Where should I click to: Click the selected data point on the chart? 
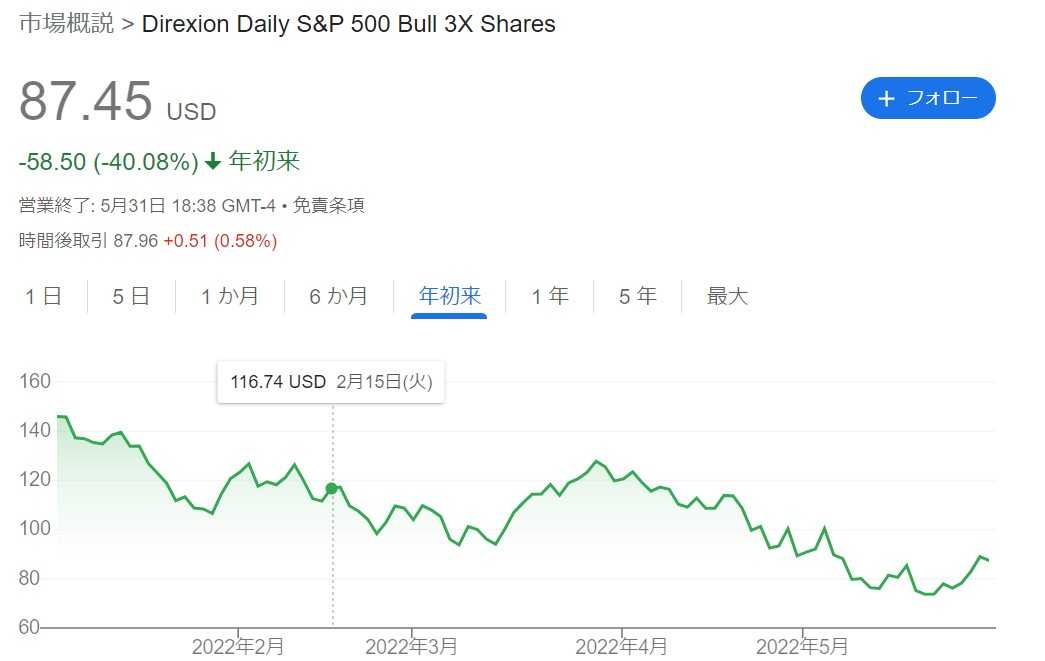tap(331, 488)
